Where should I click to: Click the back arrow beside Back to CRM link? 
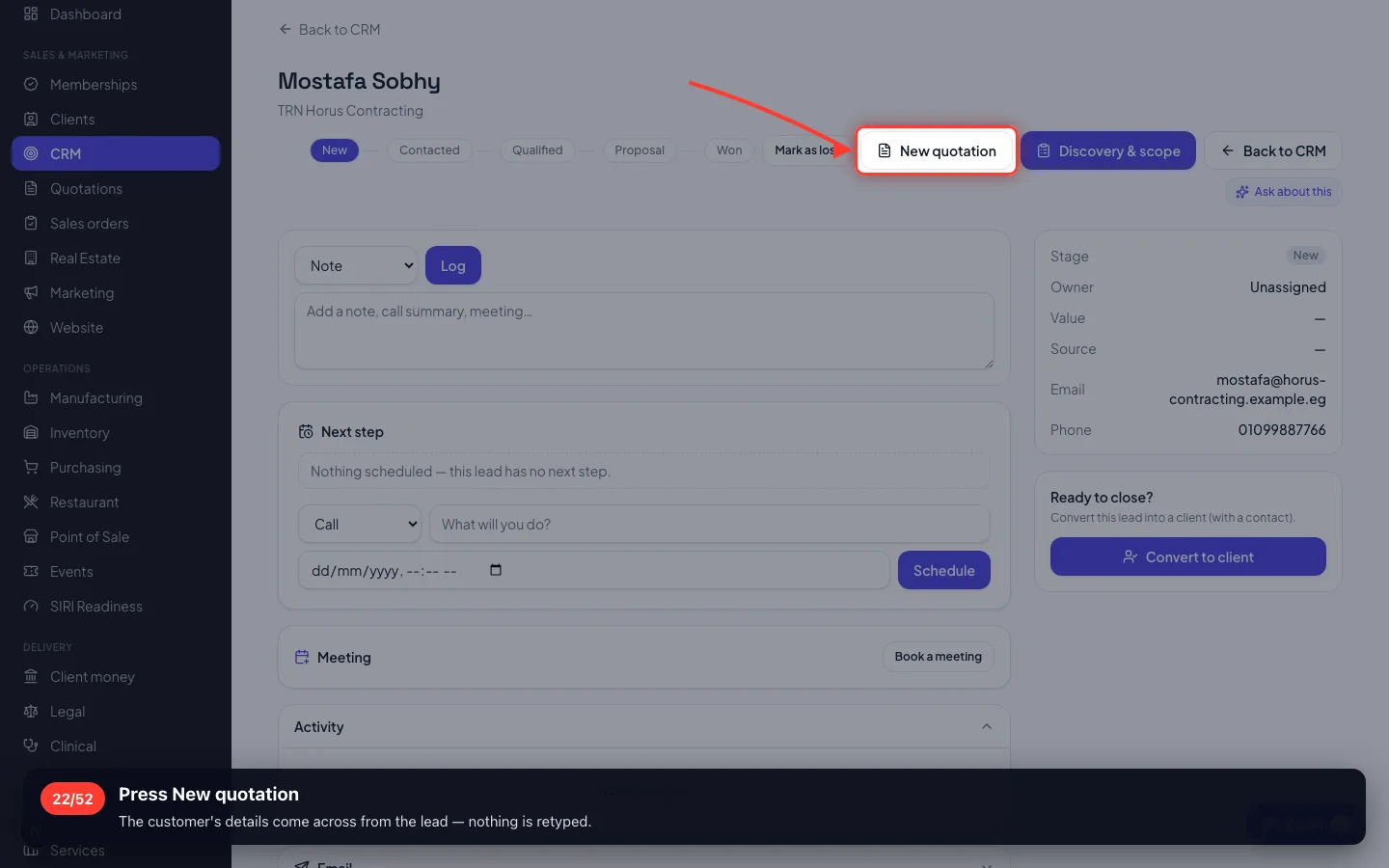[x=286, y=30]
